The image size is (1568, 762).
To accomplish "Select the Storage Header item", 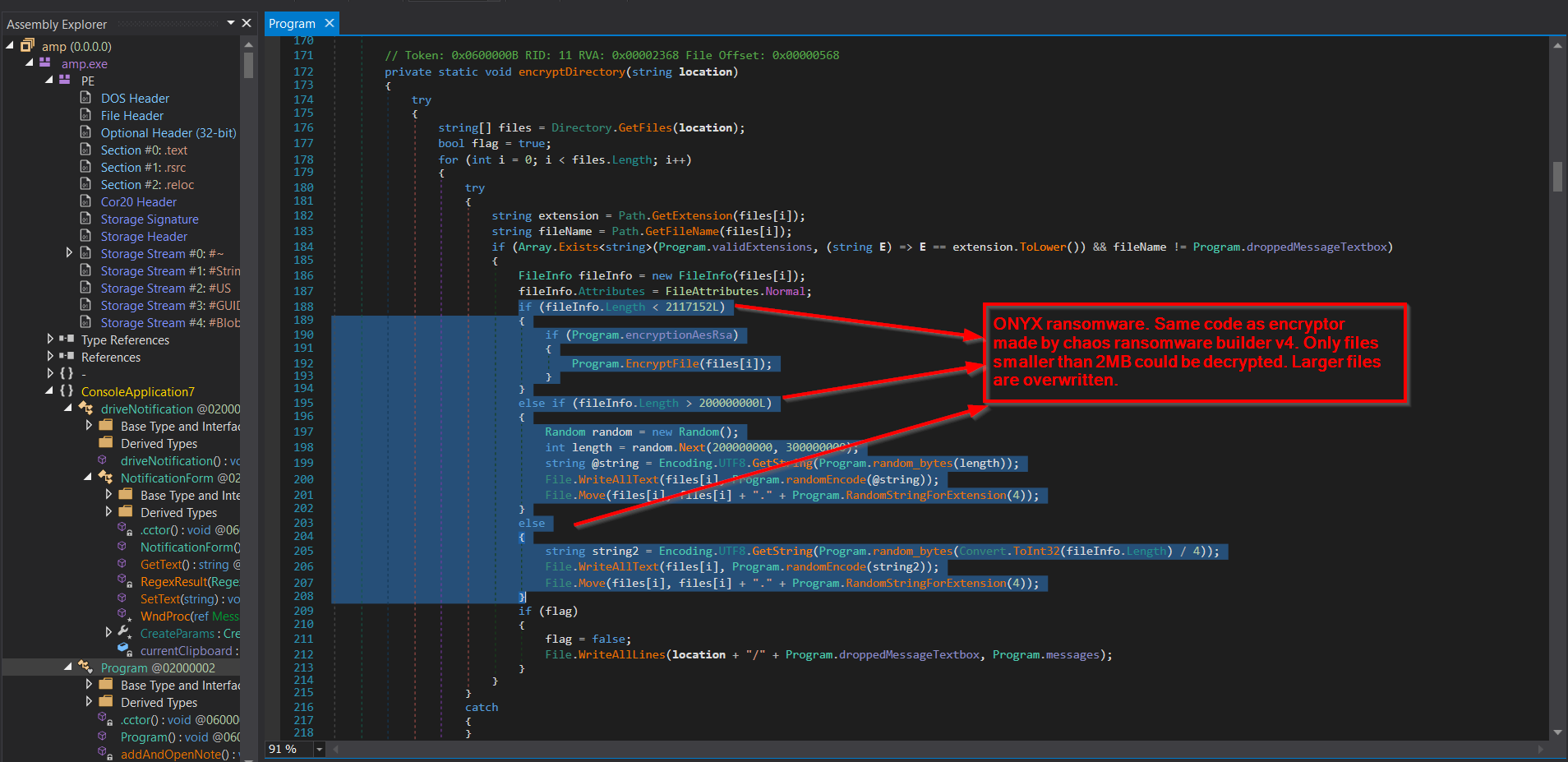I will click(x=144, y=236).
